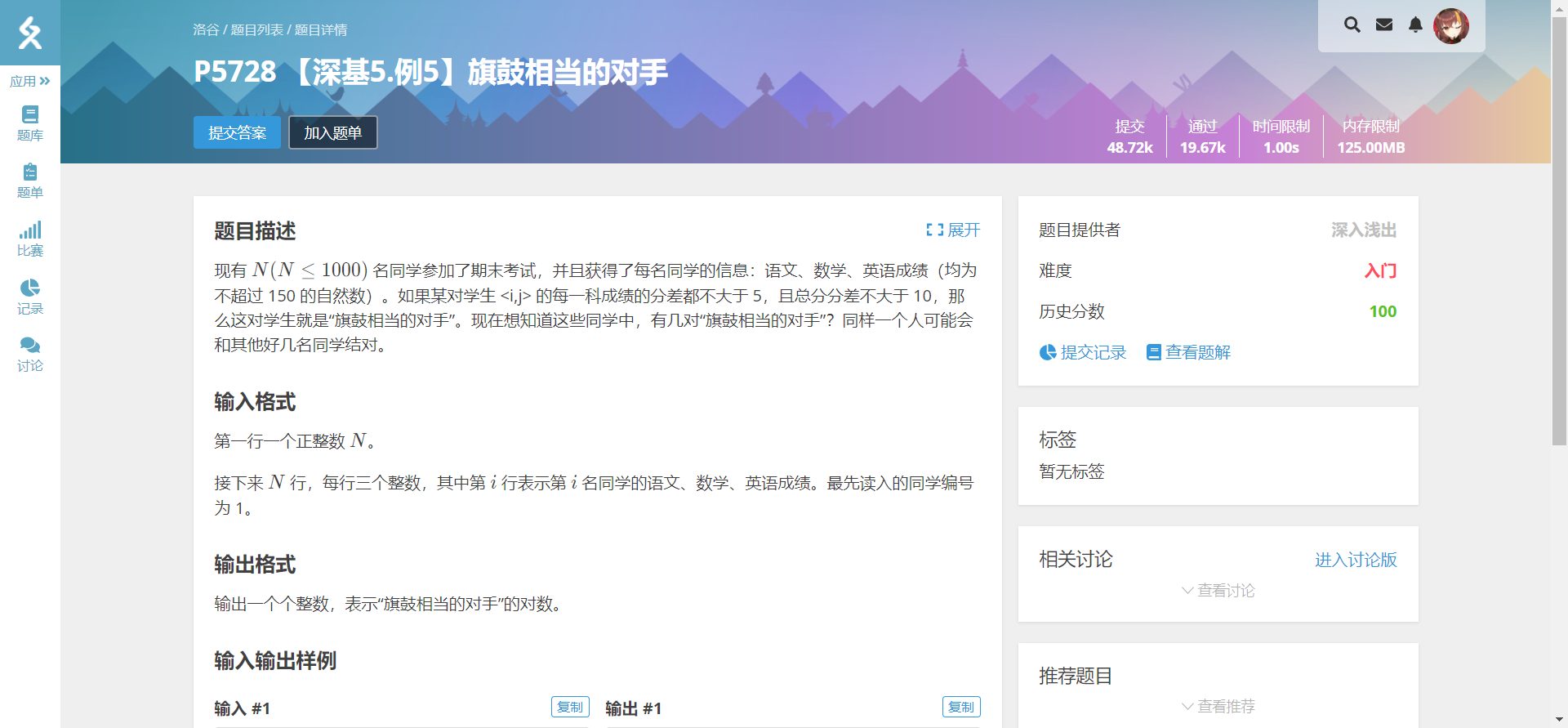Open the 提交记录 link
This screenshot has width=1568, height=728.
pos(1083,352)
